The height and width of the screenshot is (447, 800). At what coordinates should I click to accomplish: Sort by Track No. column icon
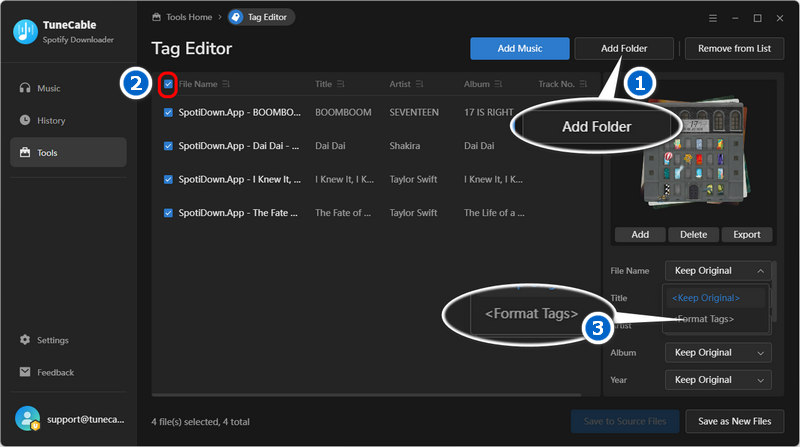[x=583, y=84]
